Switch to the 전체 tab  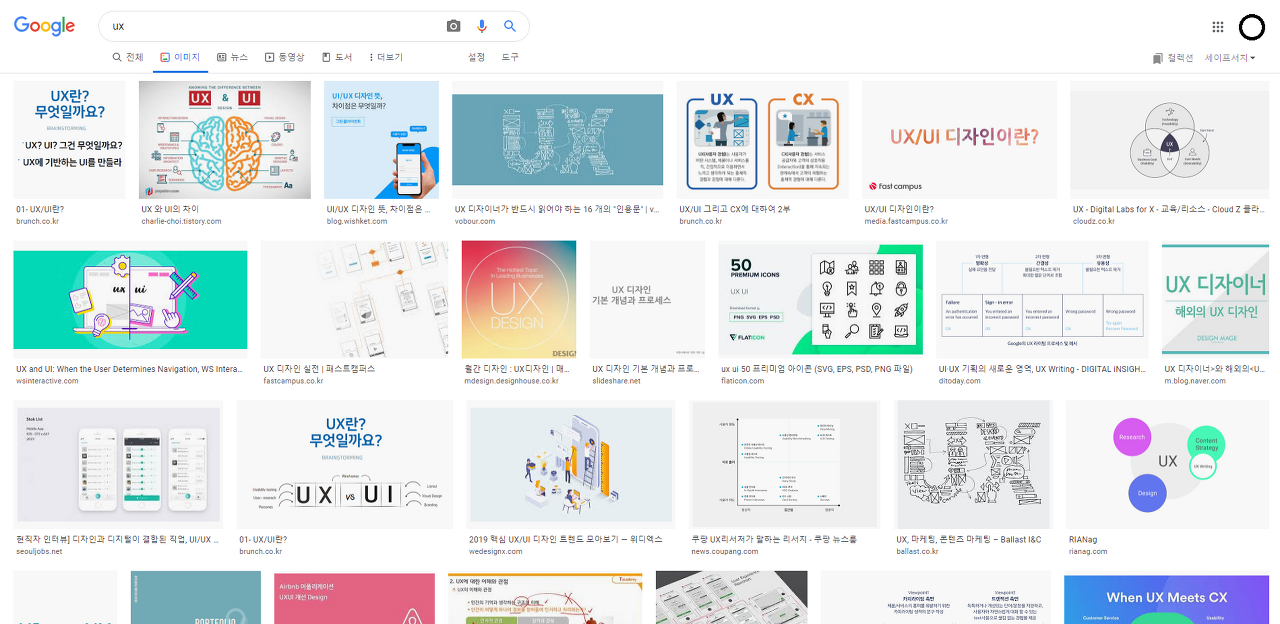pos(128,57)
